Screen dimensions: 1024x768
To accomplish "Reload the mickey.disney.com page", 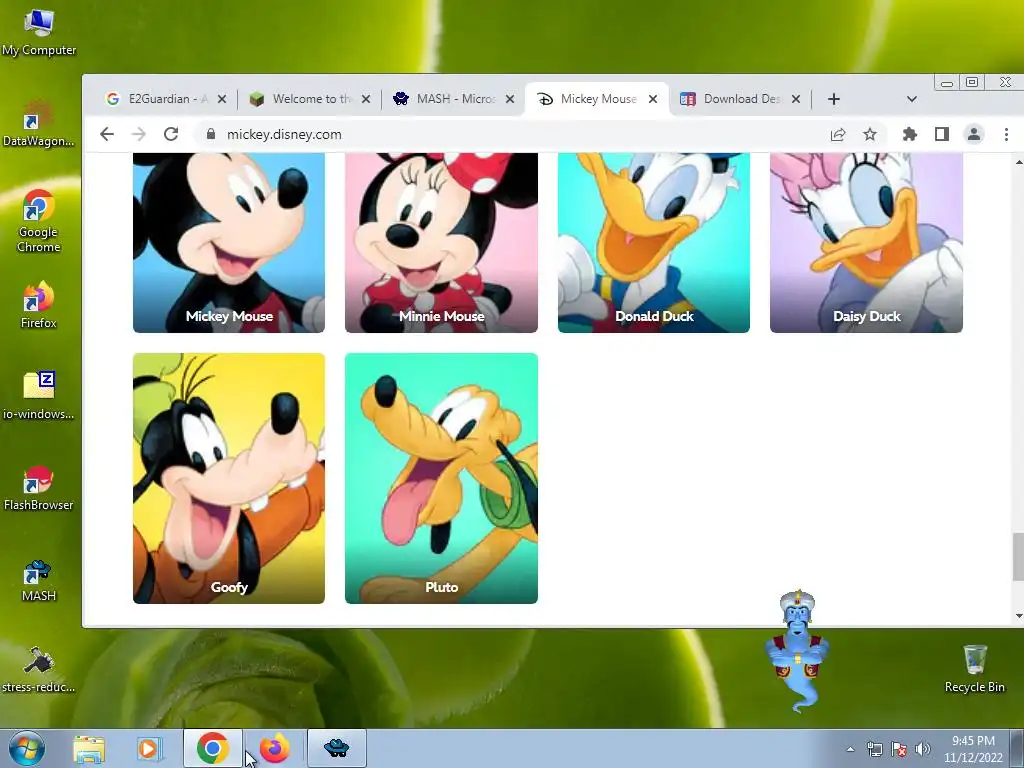I will [x=171, y=135].
